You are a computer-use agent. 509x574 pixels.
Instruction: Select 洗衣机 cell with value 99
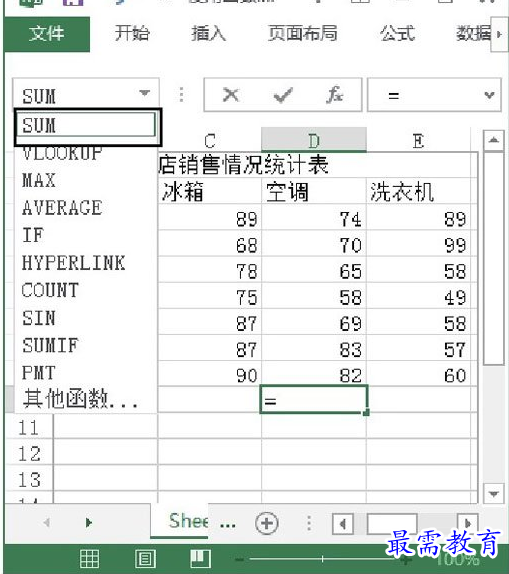(419, 244)
